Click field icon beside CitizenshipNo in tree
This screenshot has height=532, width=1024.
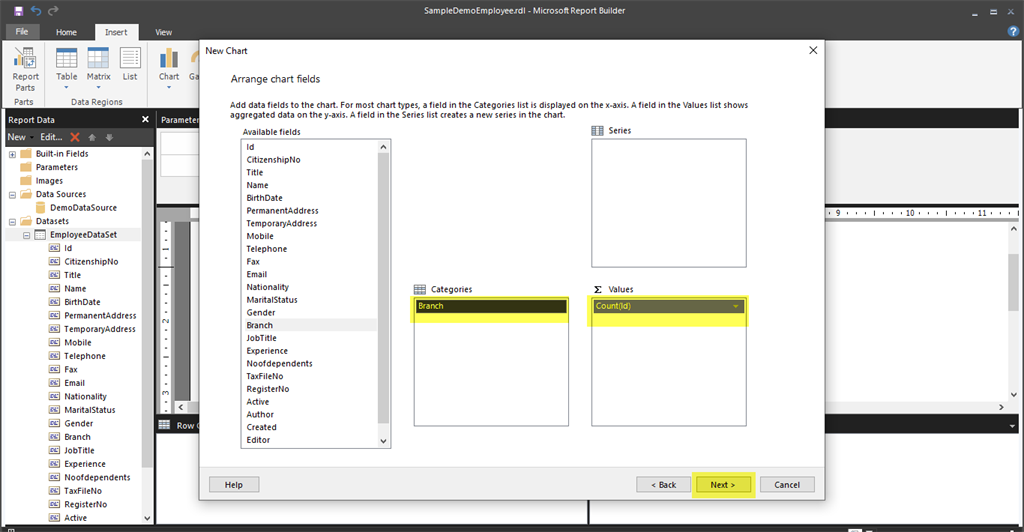pos(54,261)
